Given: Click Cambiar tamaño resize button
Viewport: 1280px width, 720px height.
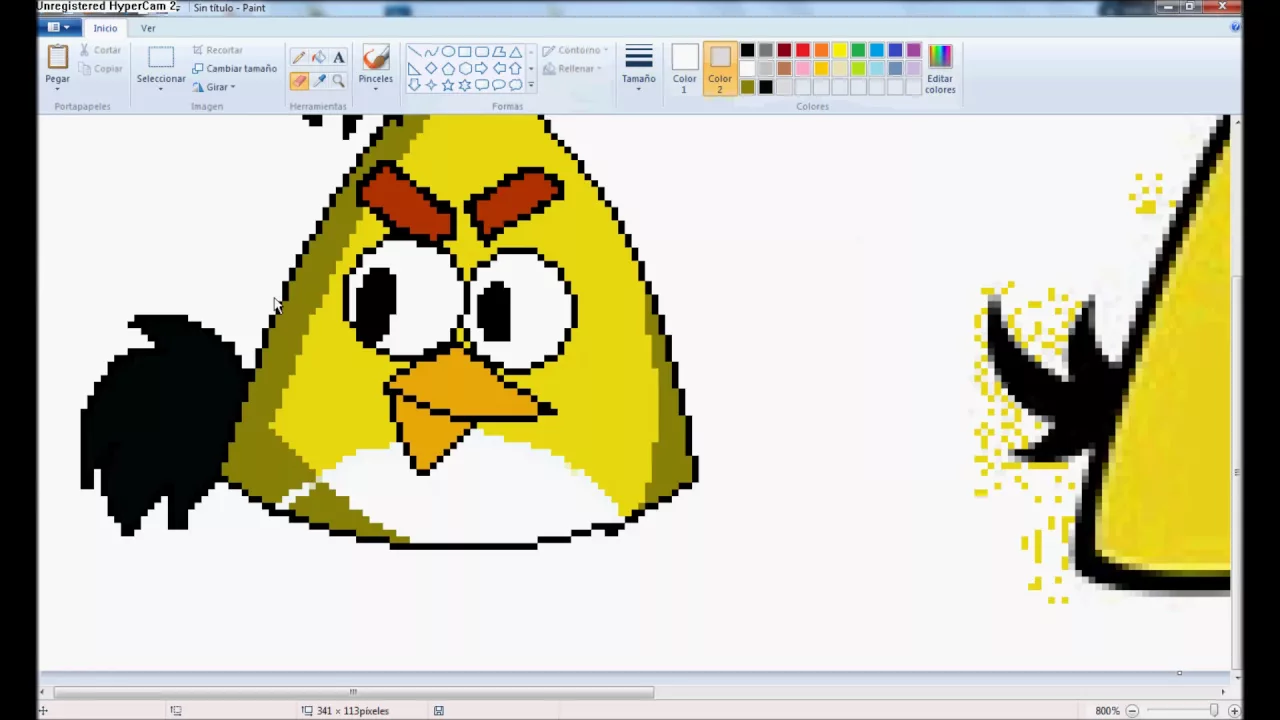Looking at the screenshot, I should click(x=234, y=69).
